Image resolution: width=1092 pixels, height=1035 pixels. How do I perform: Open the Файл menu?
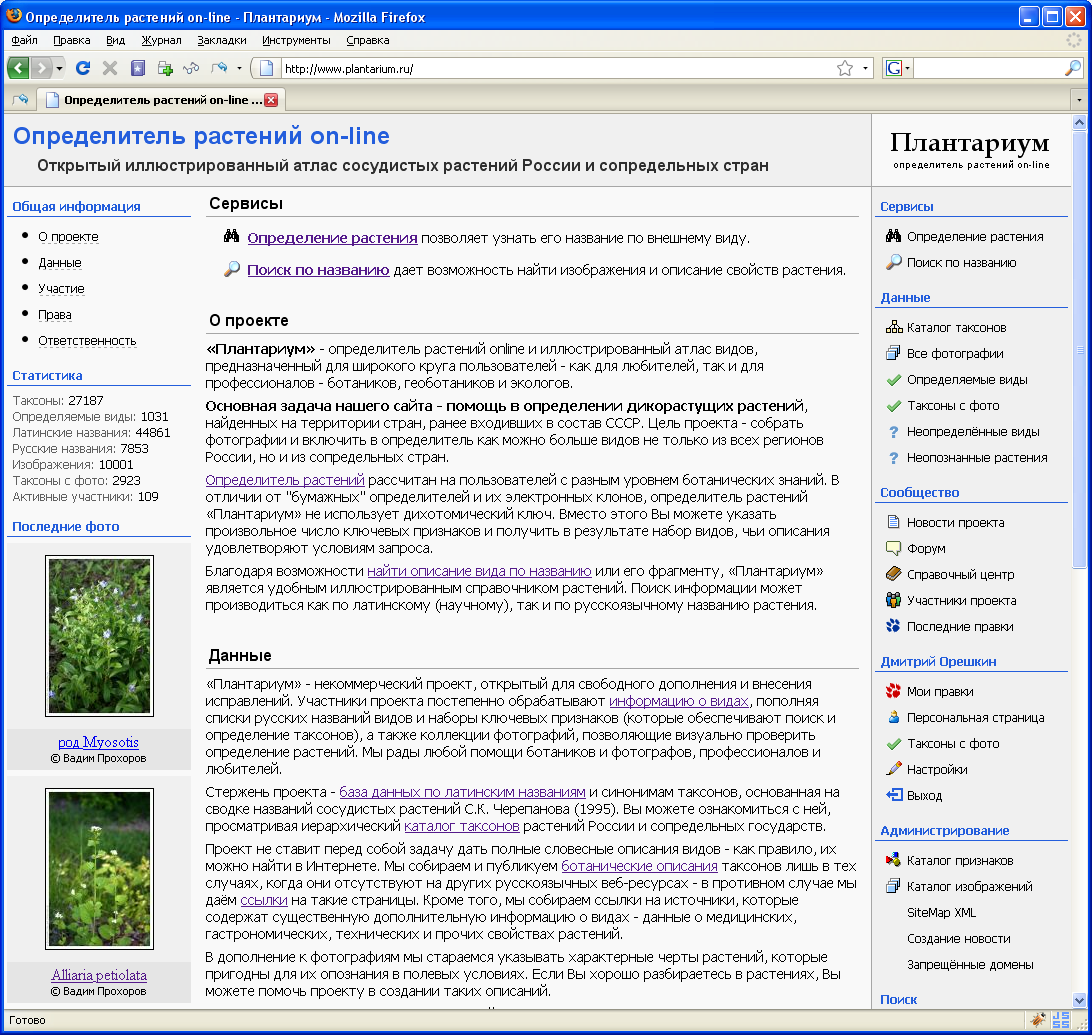tap(24, 40)
